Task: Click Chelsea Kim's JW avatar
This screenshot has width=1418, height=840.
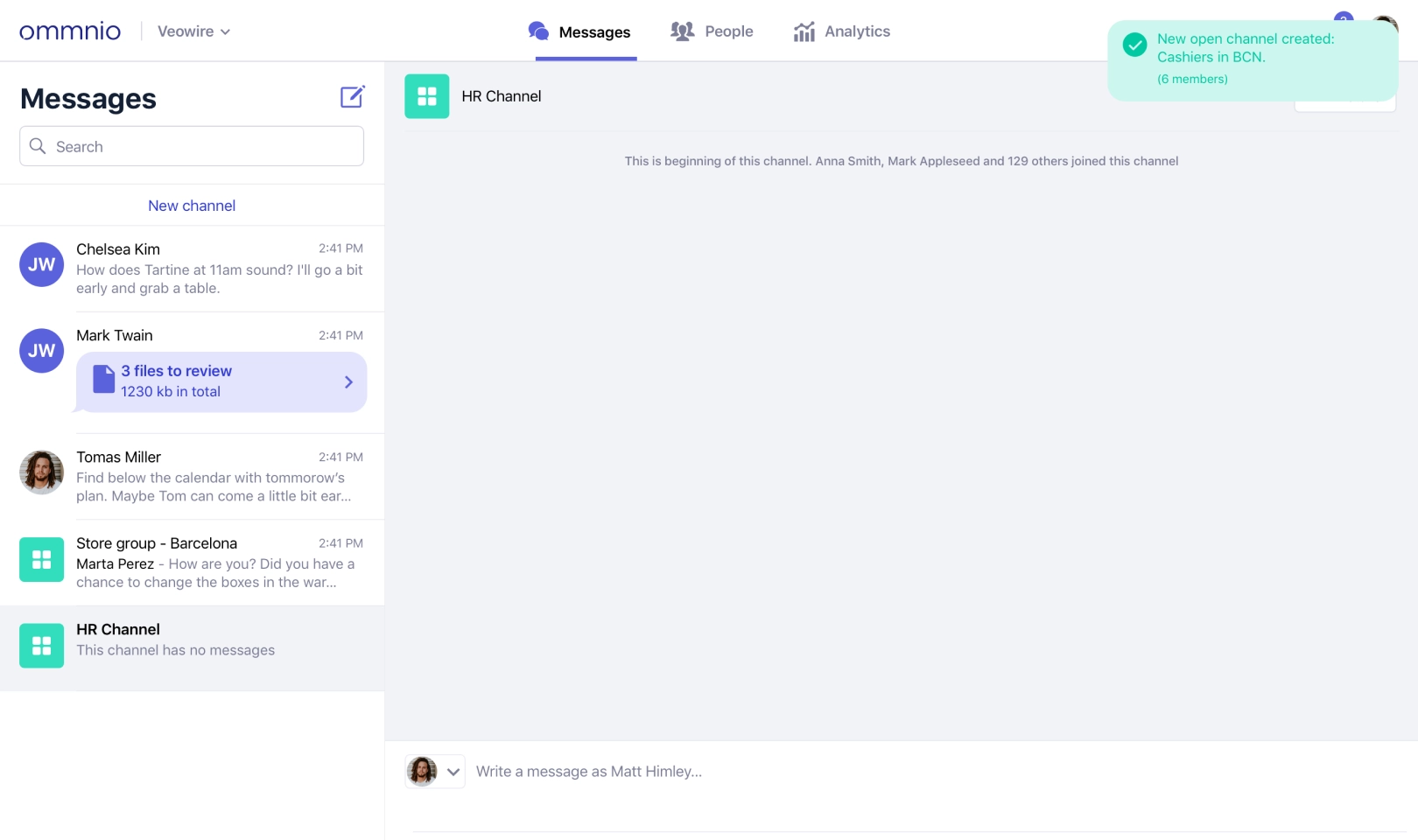Action: pos(41,265)
